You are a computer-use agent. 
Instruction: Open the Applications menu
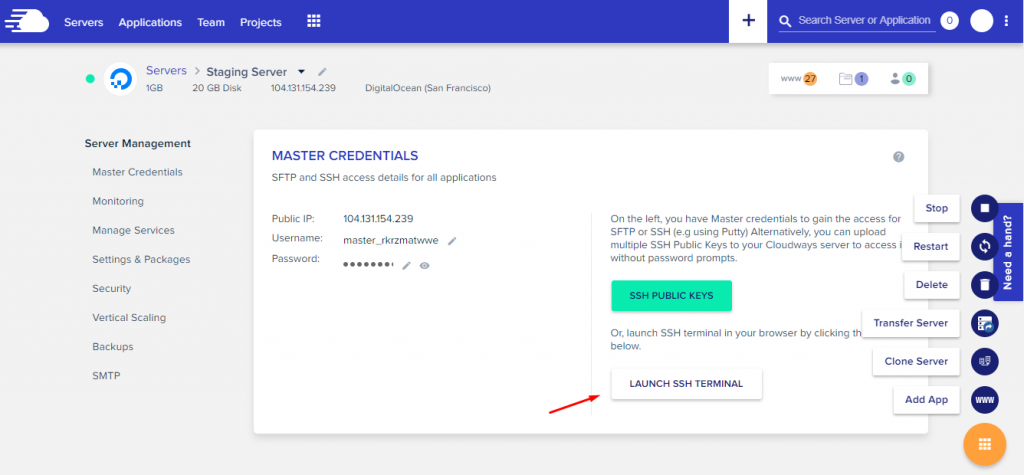pyautogui.click(x=150, y=22)
